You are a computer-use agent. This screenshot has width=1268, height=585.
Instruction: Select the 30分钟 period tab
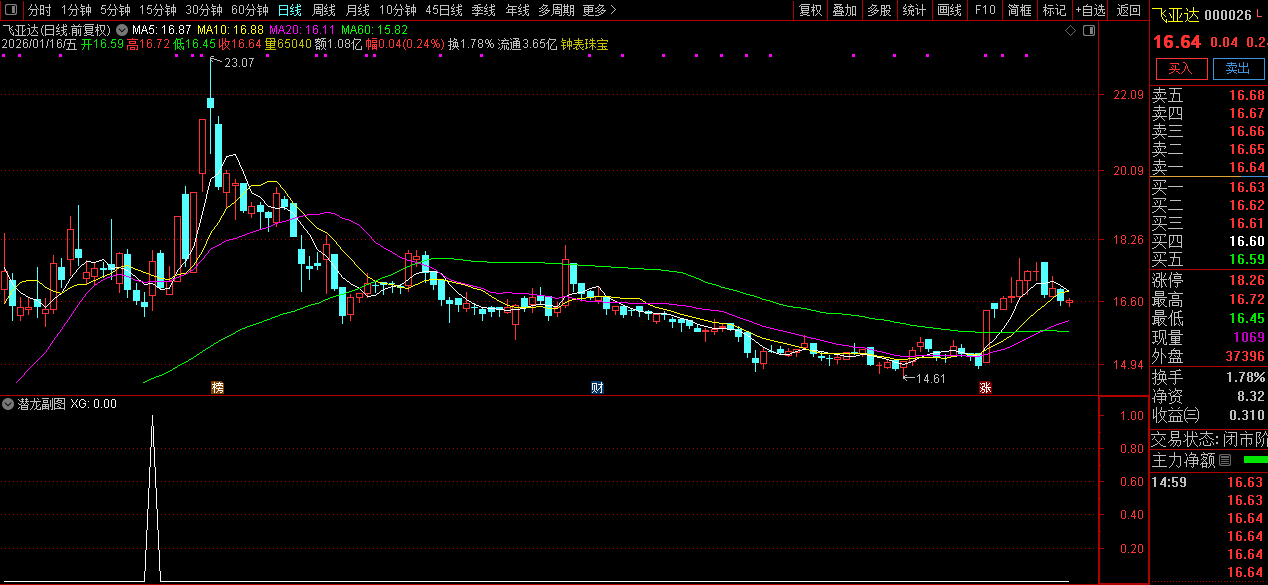tap(204, 10)
